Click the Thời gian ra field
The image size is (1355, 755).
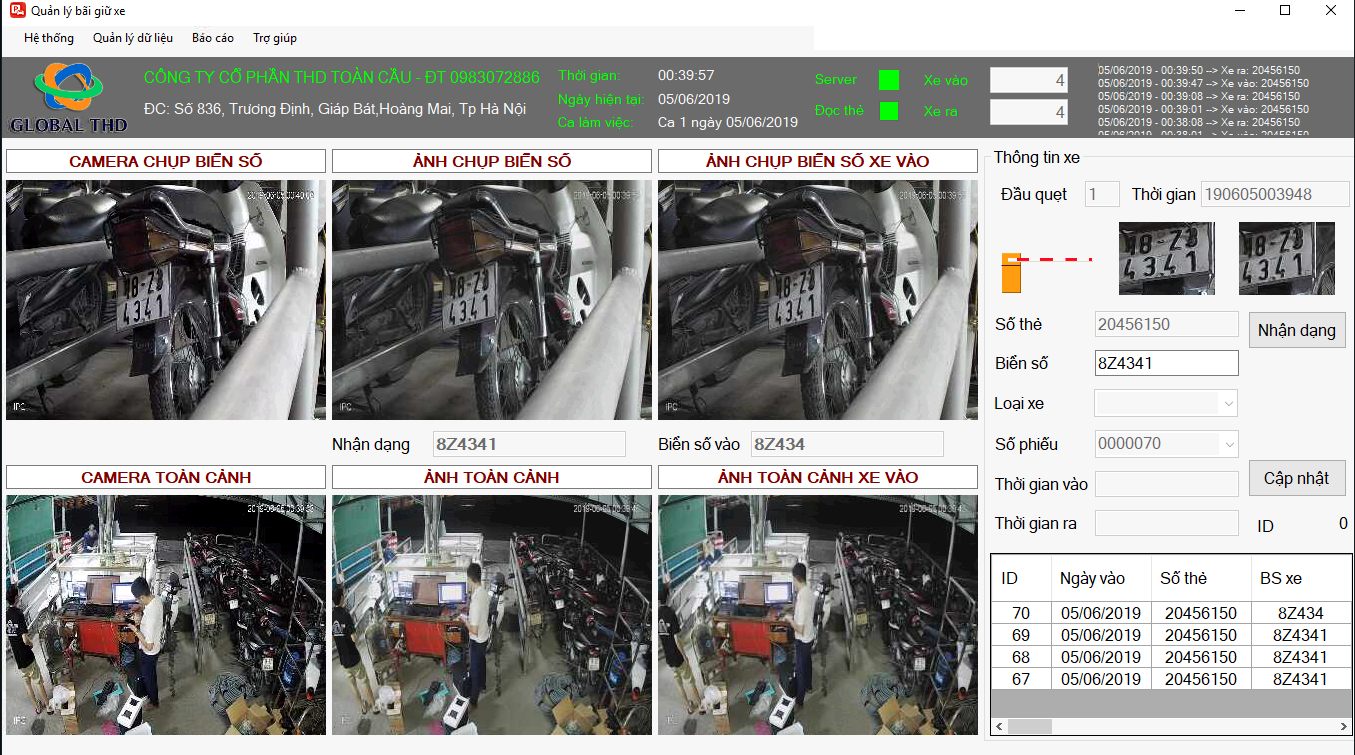(1166, 523)
